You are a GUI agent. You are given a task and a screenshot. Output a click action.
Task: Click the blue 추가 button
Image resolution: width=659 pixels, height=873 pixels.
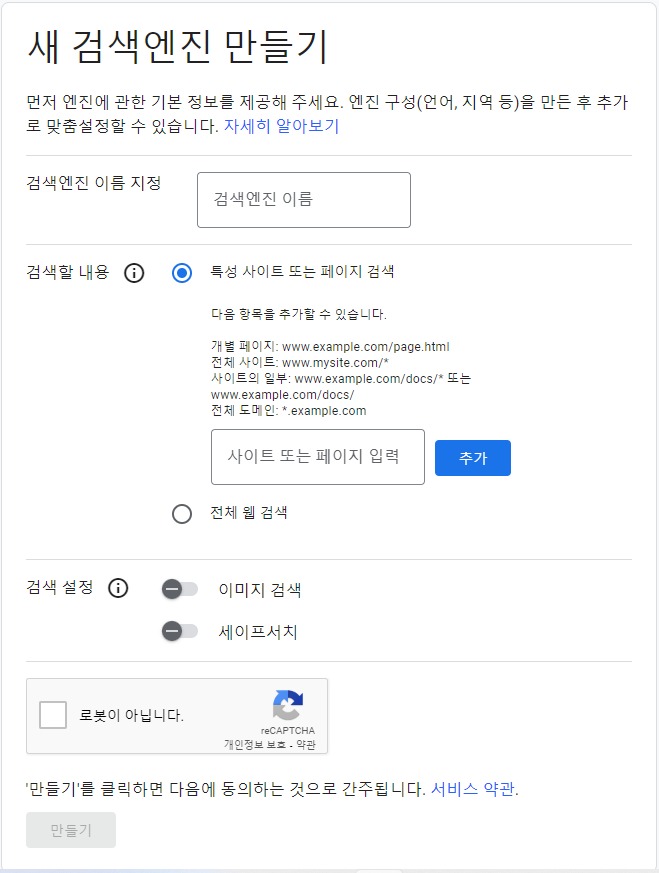tap(473, 458)
